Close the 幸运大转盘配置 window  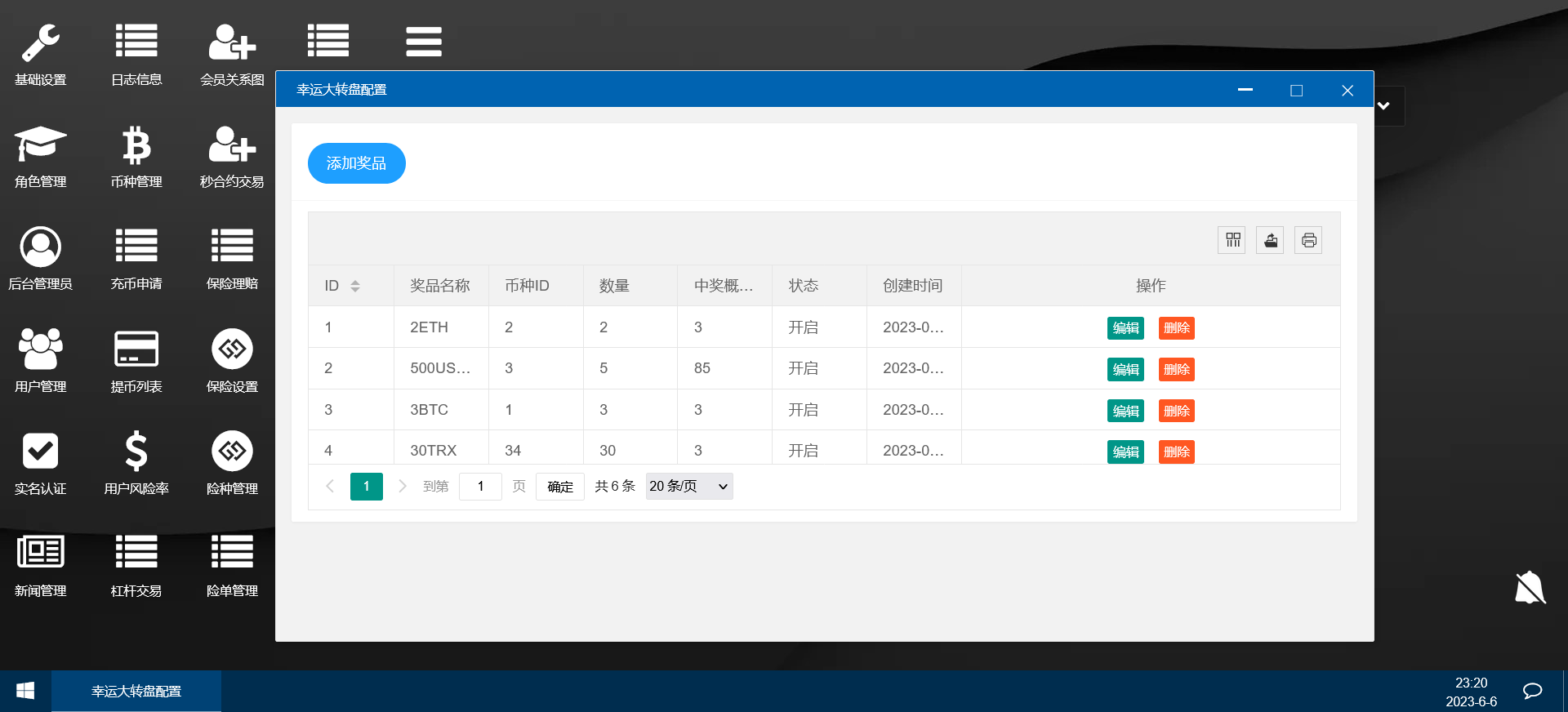1347,90
